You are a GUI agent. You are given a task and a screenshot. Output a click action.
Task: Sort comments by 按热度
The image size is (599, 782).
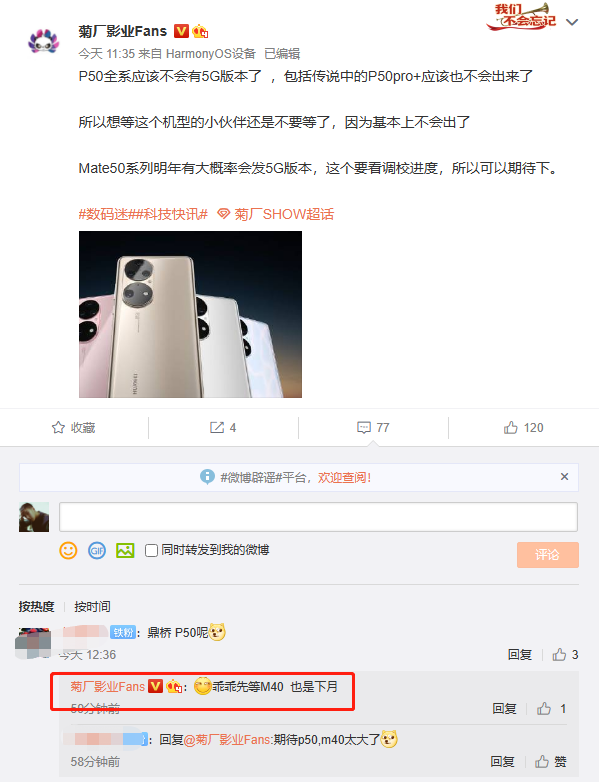(x=36, y=606)
